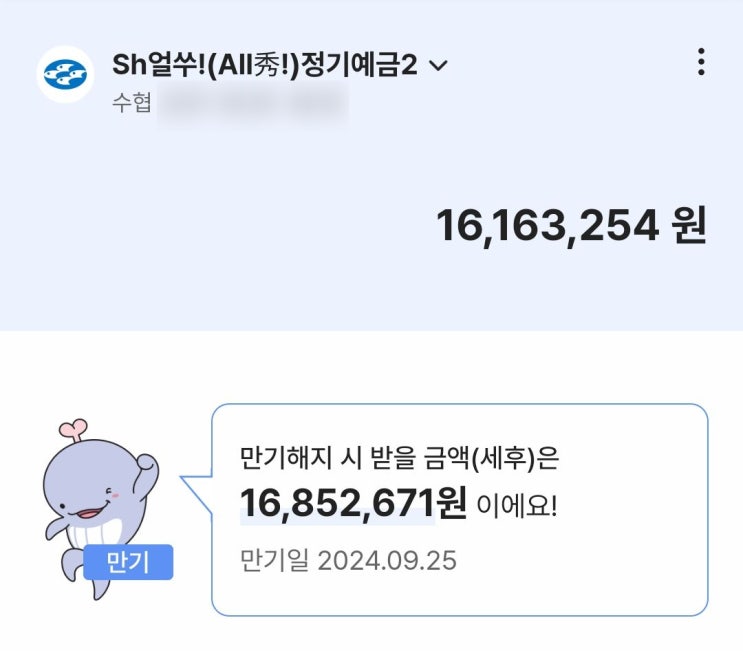Tap the speech bubble pointer tail
The height and width of the screenshot is (651, 743).
[x=196, y=493]
